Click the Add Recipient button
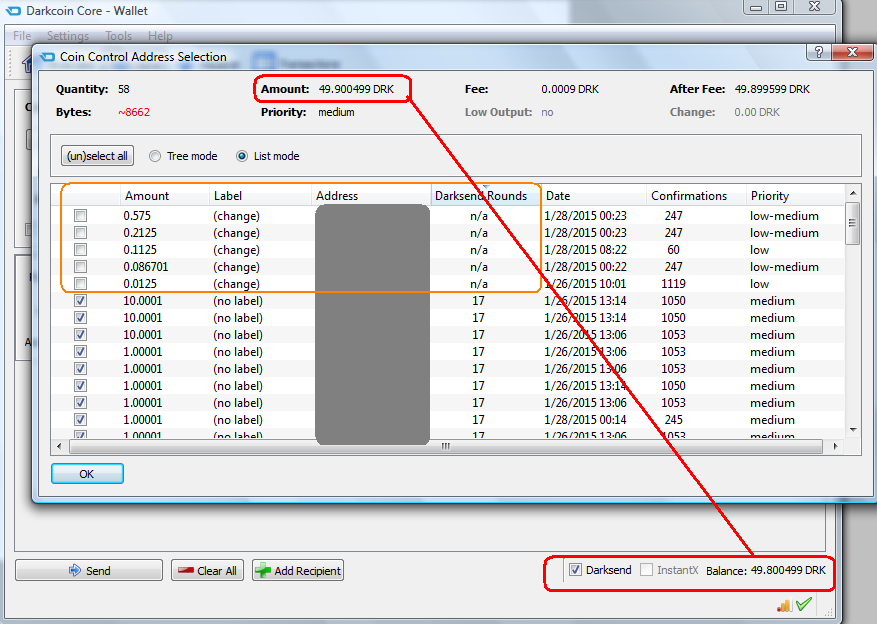 (x=298, y=570)
